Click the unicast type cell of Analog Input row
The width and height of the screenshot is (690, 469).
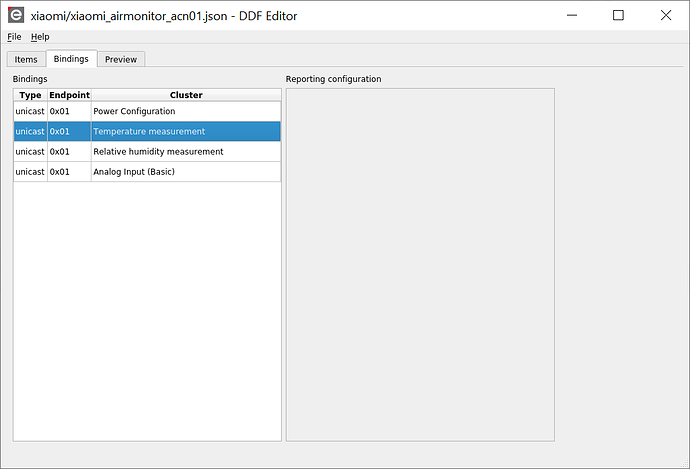30,172
